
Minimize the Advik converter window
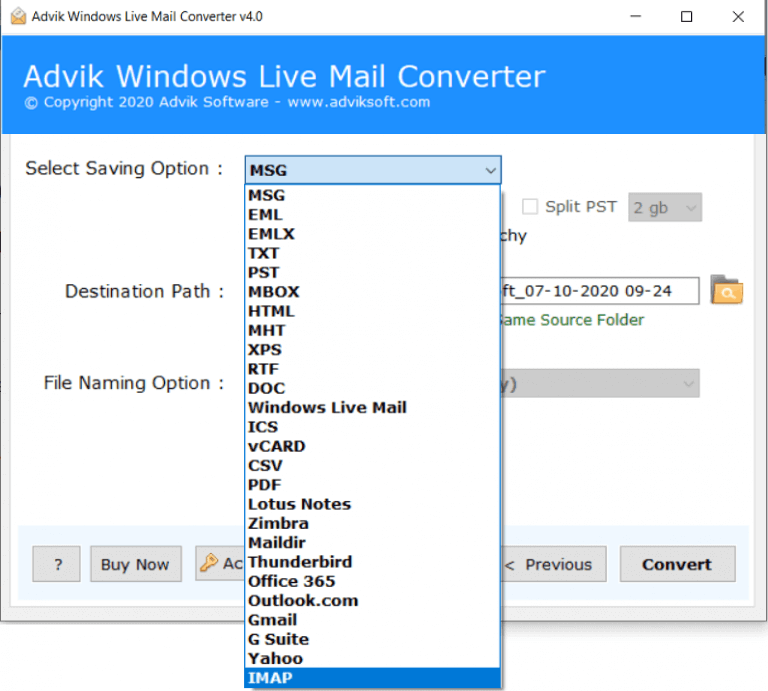[635, 17]
